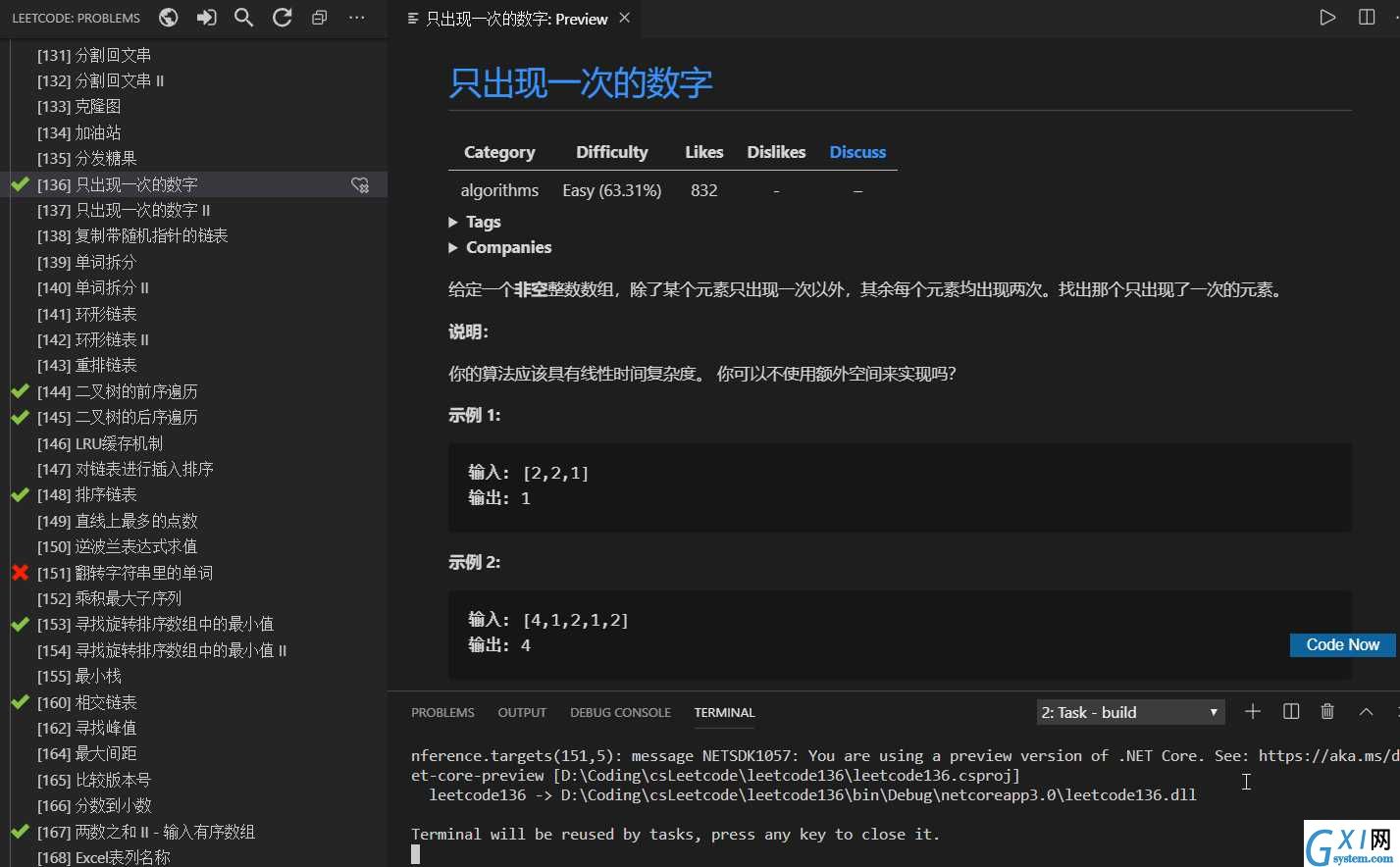This screenshot has height=867, width=1400.
Task: Click the Code Now button
Action: [x=1342, y=644]
